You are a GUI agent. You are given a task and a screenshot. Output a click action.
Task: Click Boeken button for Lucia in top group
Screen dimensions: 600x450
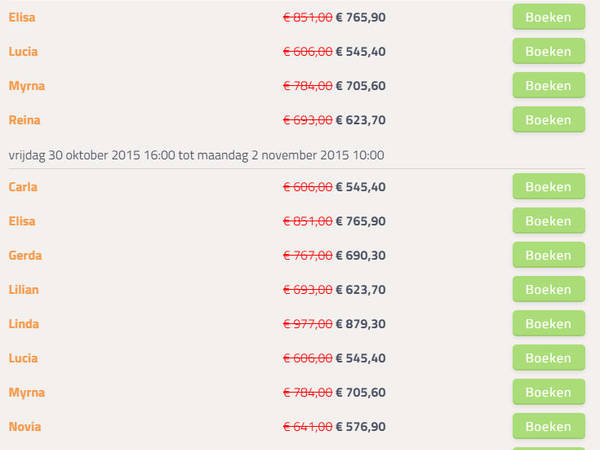point(549,51)
